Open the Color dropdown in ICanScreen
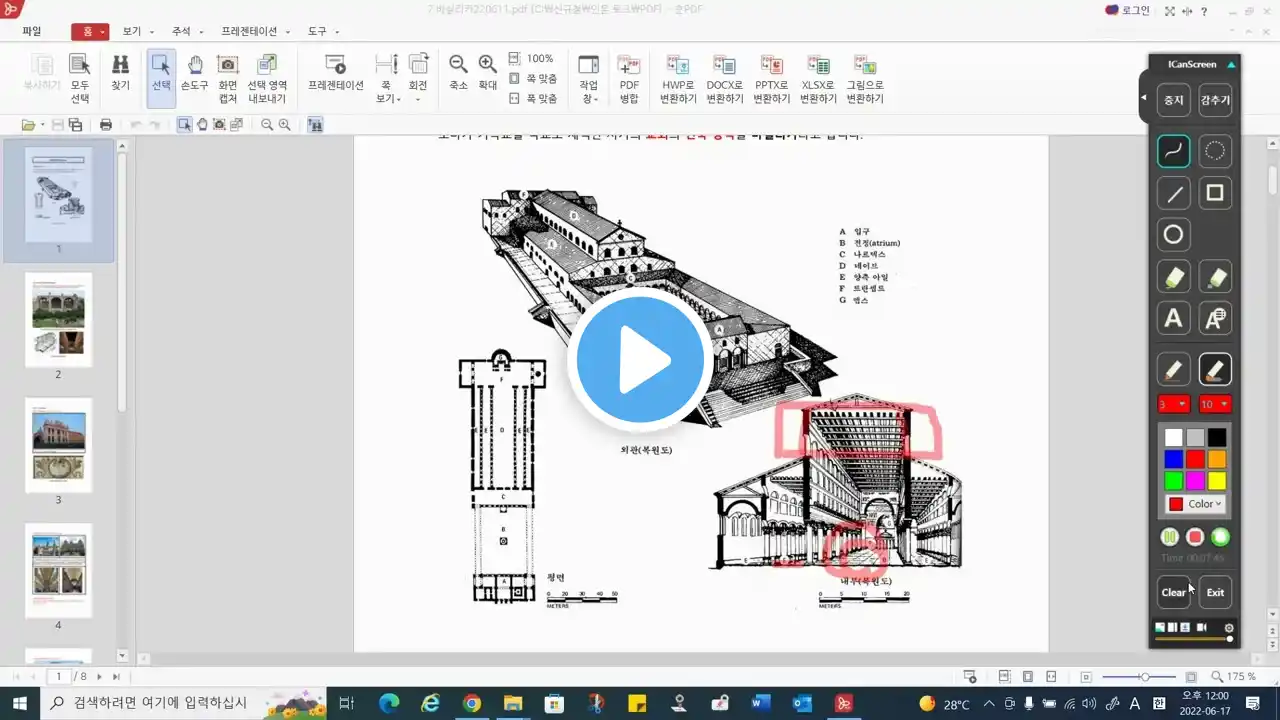This screenshot has height=720, width=1280. [1196, 504]
